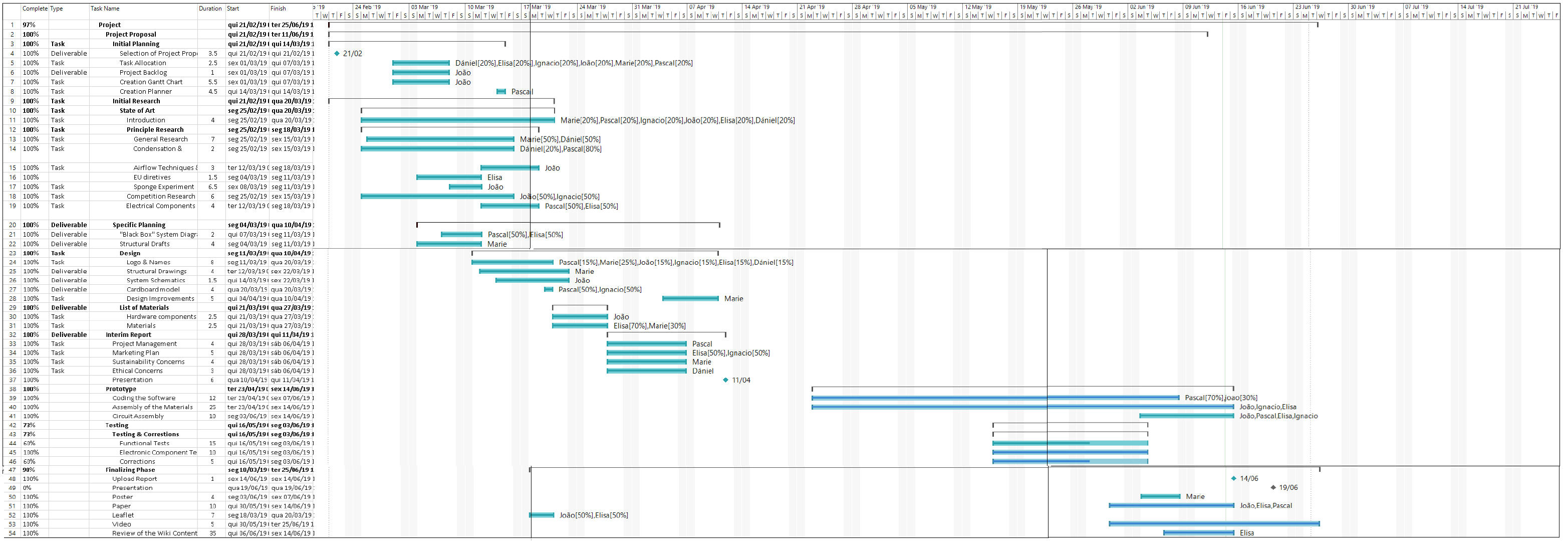The image size is (1568, 541).
Task: Select the Finish column header
Action: 278,9
